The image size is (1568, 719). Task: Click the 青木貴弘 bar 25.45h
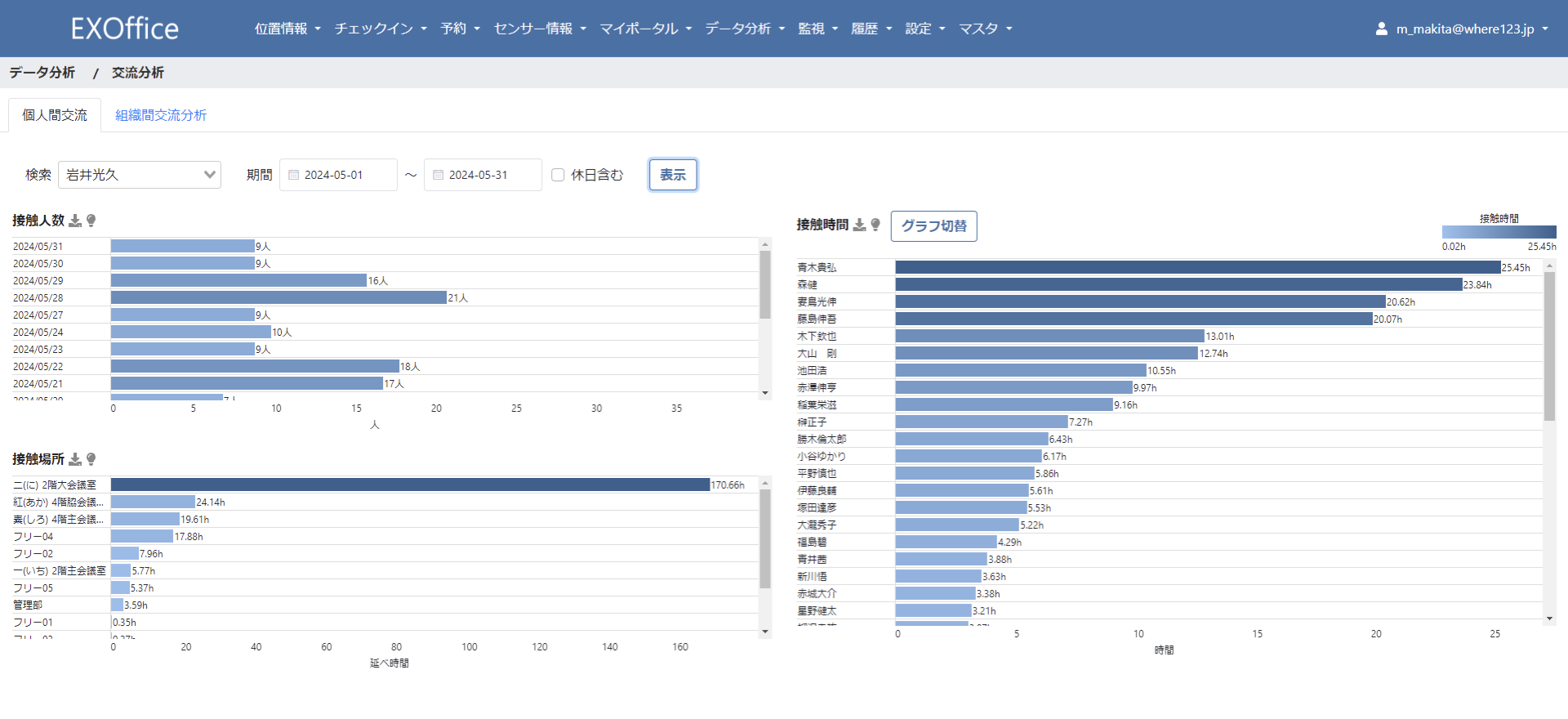click(x=1198, y=267)
